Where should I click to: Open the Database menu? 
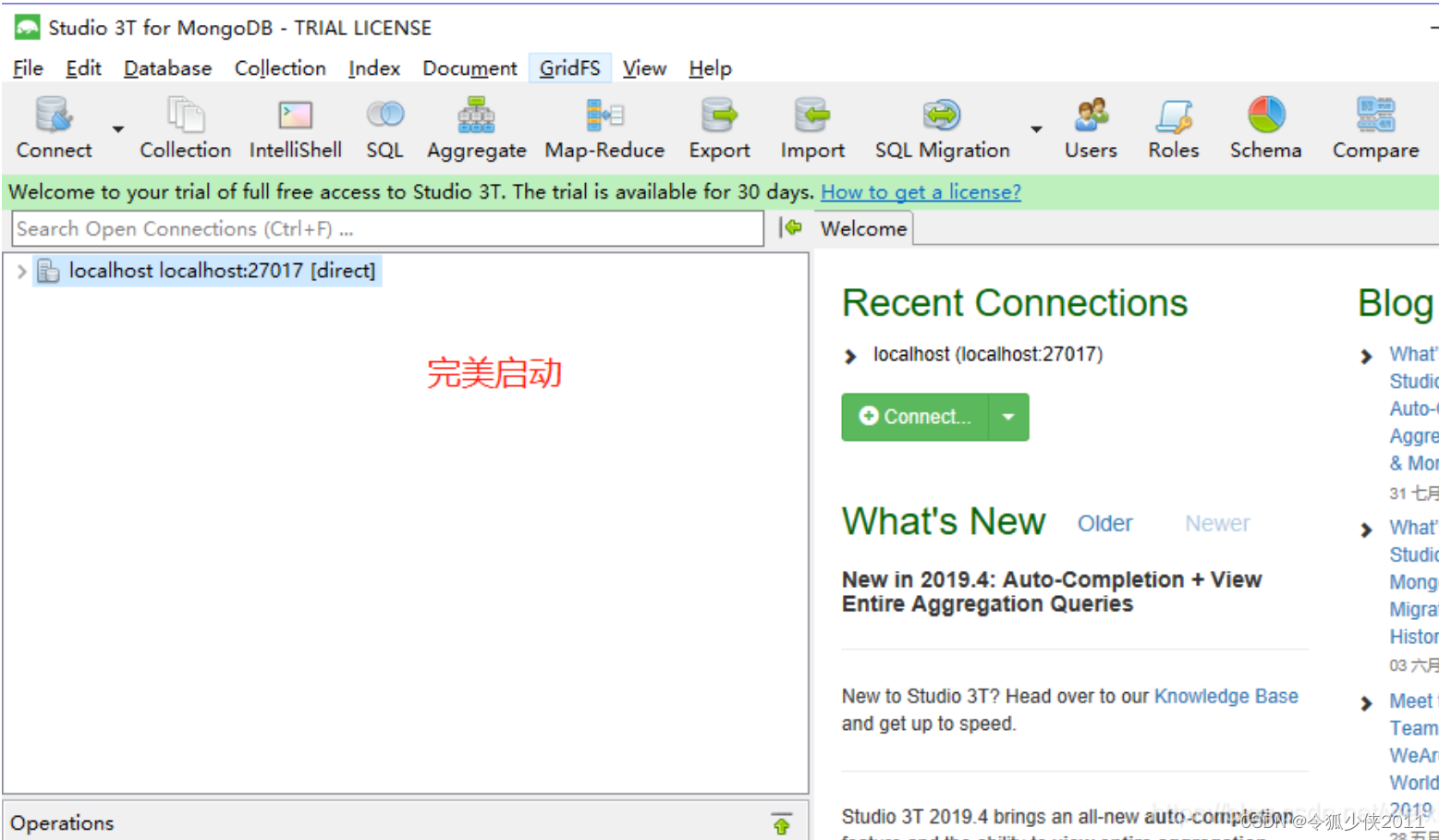click(x=167, y=68)
